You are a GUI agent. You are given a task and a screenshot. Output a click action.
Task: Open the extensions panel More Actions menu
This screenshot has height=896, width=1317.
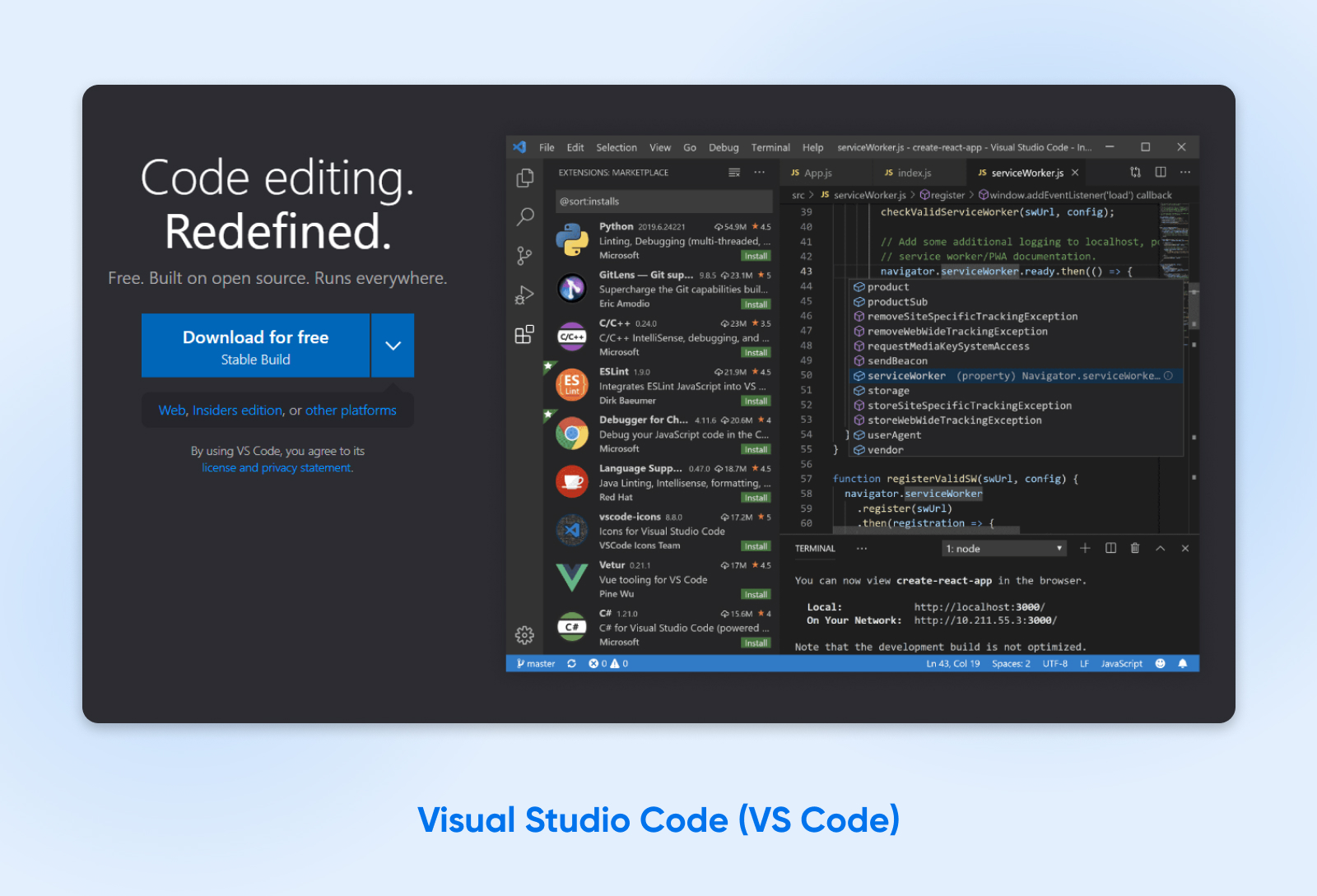[x=759, y=172]
